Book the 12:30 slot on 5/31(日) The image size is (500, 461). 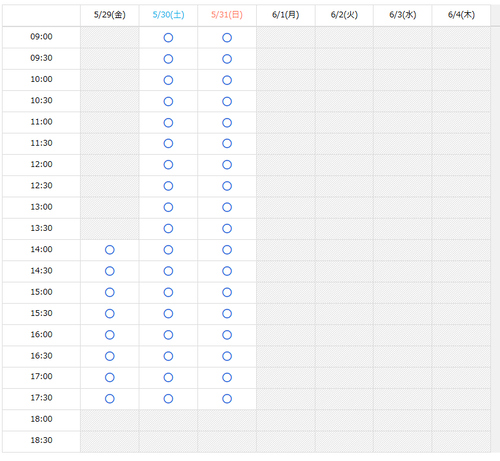[227, 186]
